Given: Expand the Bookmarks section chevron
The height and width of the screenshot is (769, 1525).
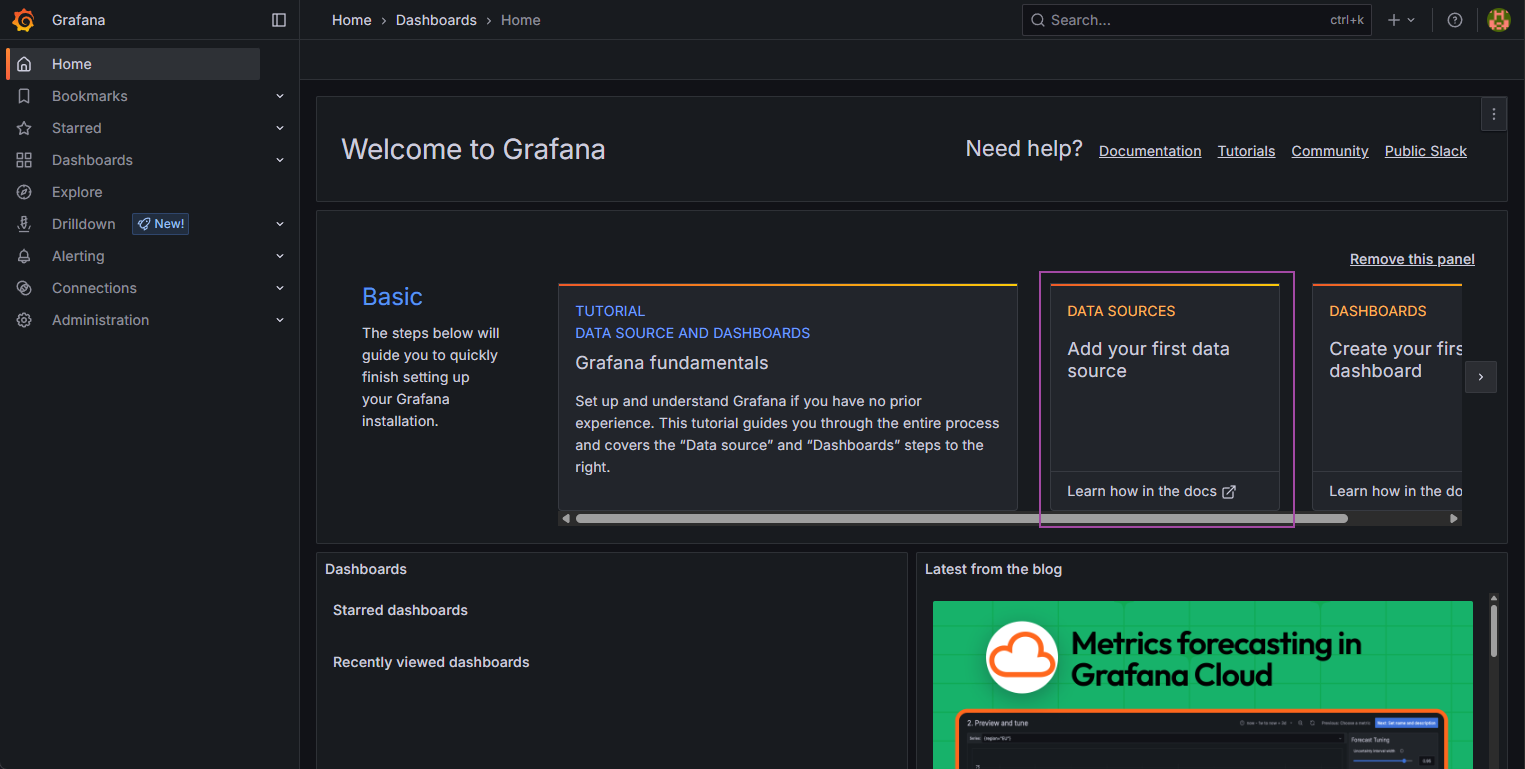Looking at the screenshot, I should pyautogui.click(x=280, y=96).
